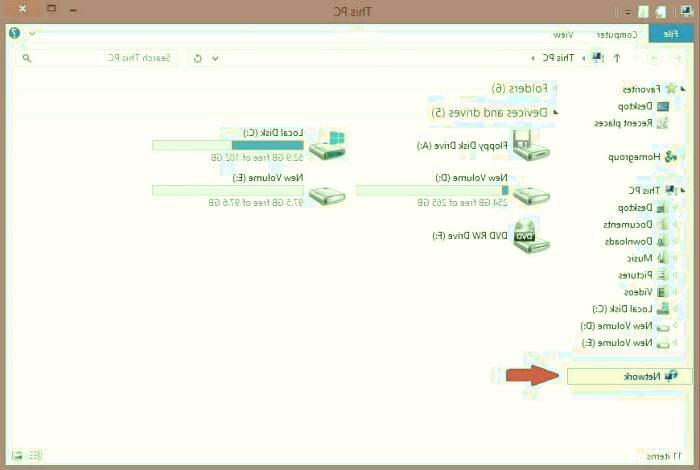
Task: Switch to details view in status bar
Action: 34,455
